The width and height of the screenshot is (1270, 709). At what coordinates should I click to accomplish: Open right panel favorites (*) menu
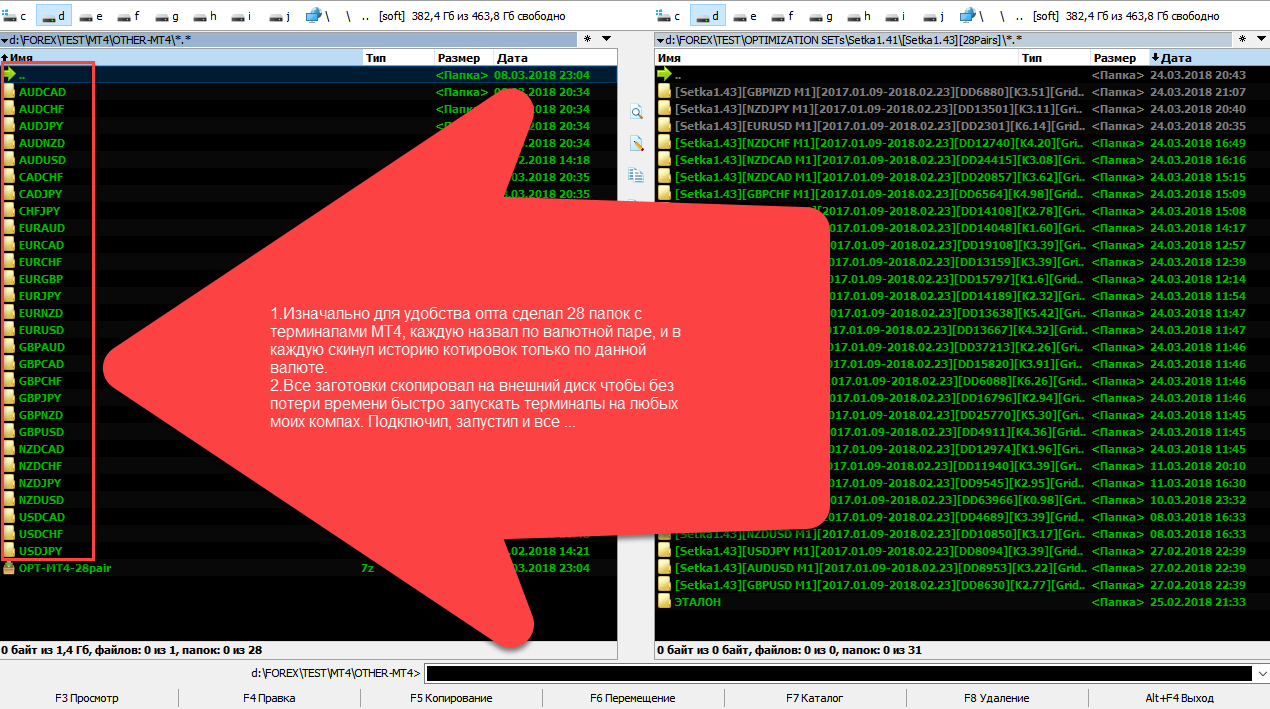click(x=1240, y=39)
